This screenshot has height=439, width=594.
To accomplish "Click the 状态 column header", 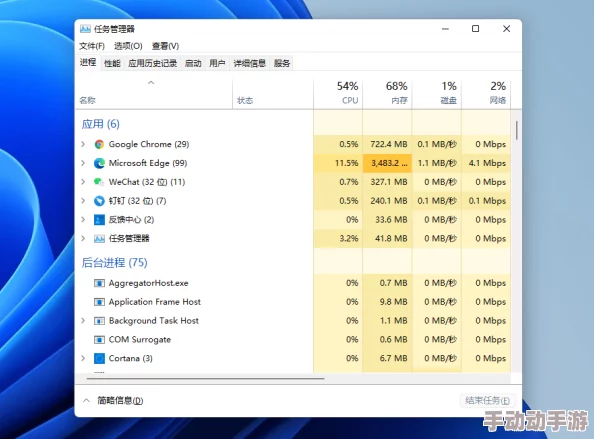I will (x=273, y=93).
